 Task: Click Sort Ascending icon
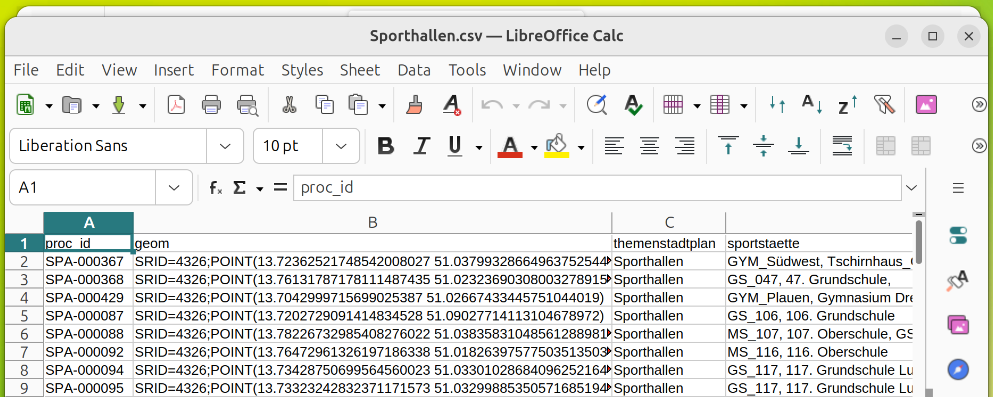point(813,105)
